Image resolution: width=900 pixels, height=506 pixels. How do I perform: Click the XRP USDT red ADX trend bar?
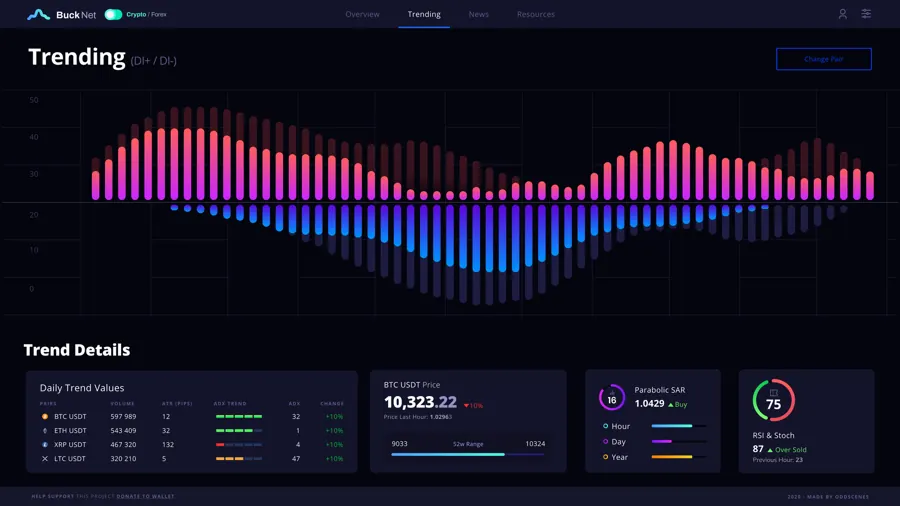tap(220, 445)
